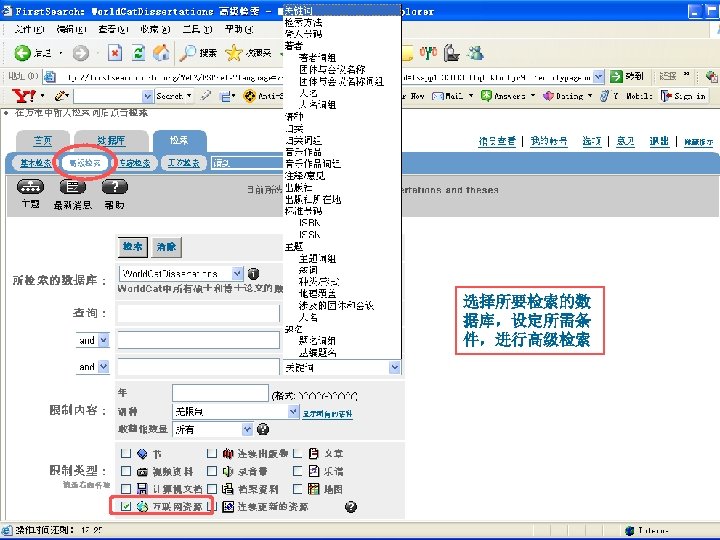
Task: Click the Anti-Spy toolbar icon
Action: click(x=249, y=96)
